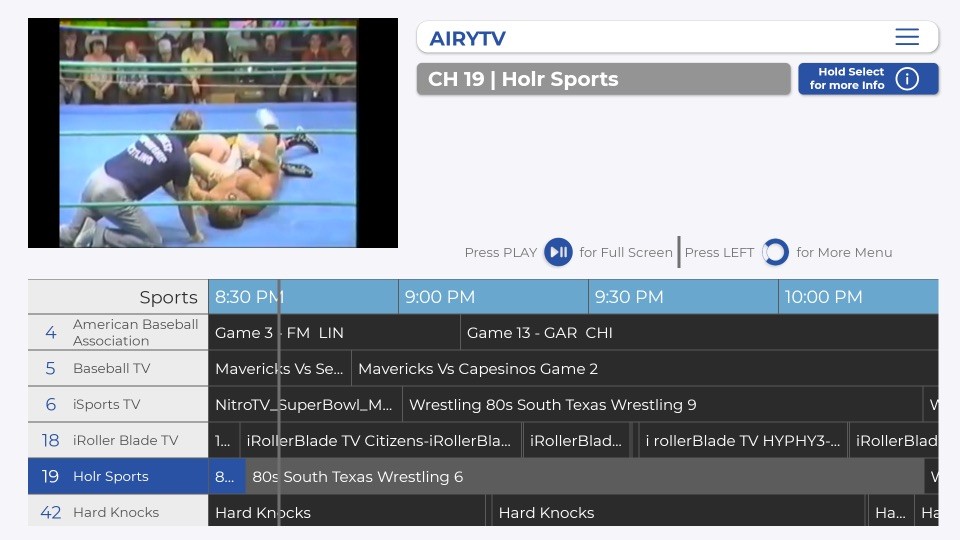This screenshot has height=540, width=960.
Task: Select the Sports category header
Action: [118, 297]
